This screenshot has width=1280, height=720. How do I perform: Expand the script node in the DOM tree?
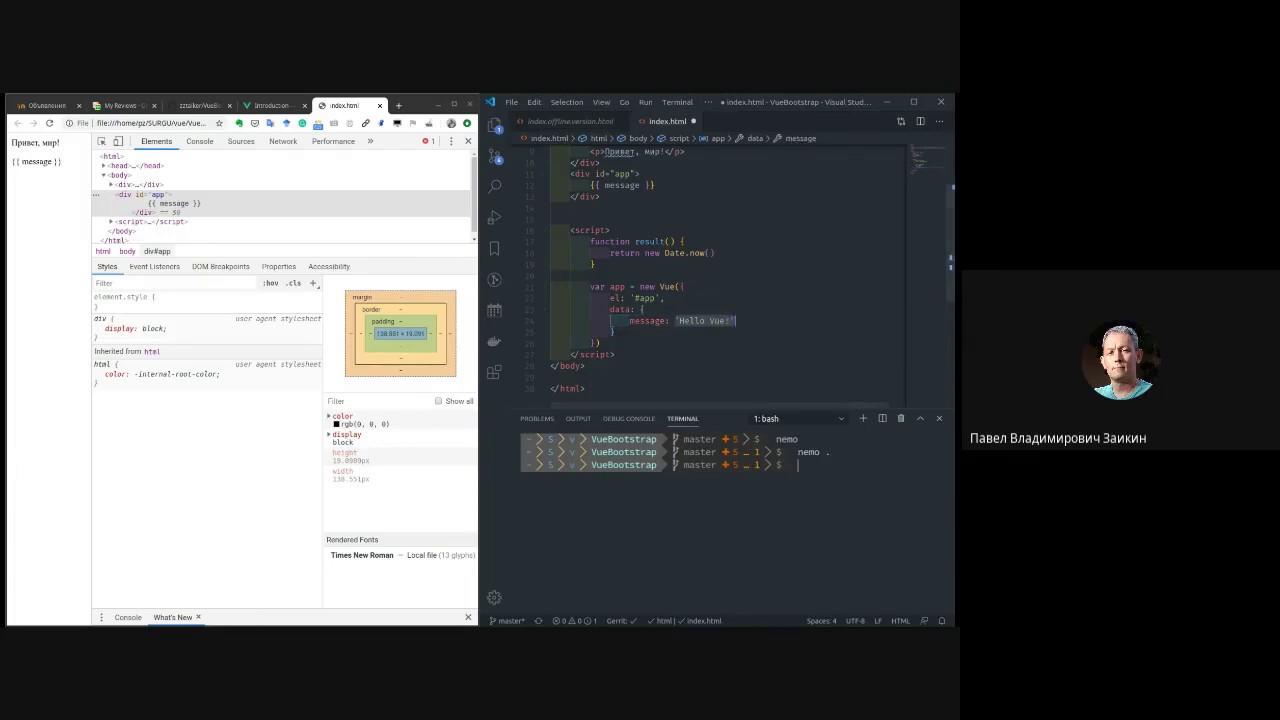tap(111, 221)
